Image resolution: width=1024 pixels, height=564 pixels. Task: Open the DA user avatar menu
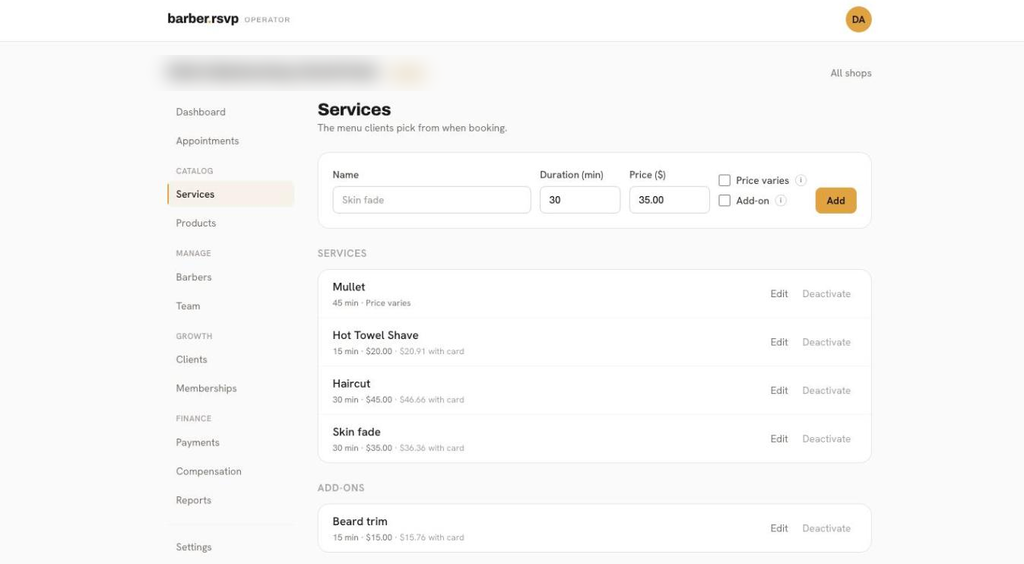coord(858,20)
